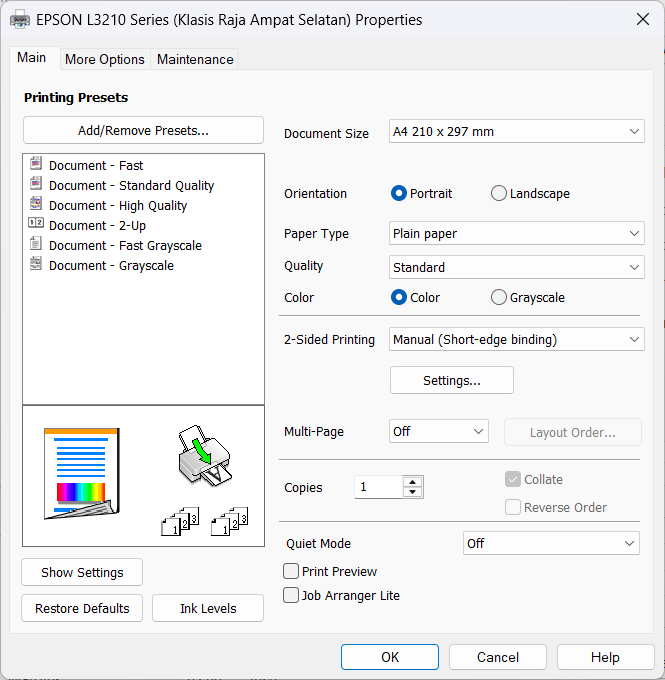Screen dimensions: 665x680
Task: Increase Copies with the up arrow
Action: (413, 482)
